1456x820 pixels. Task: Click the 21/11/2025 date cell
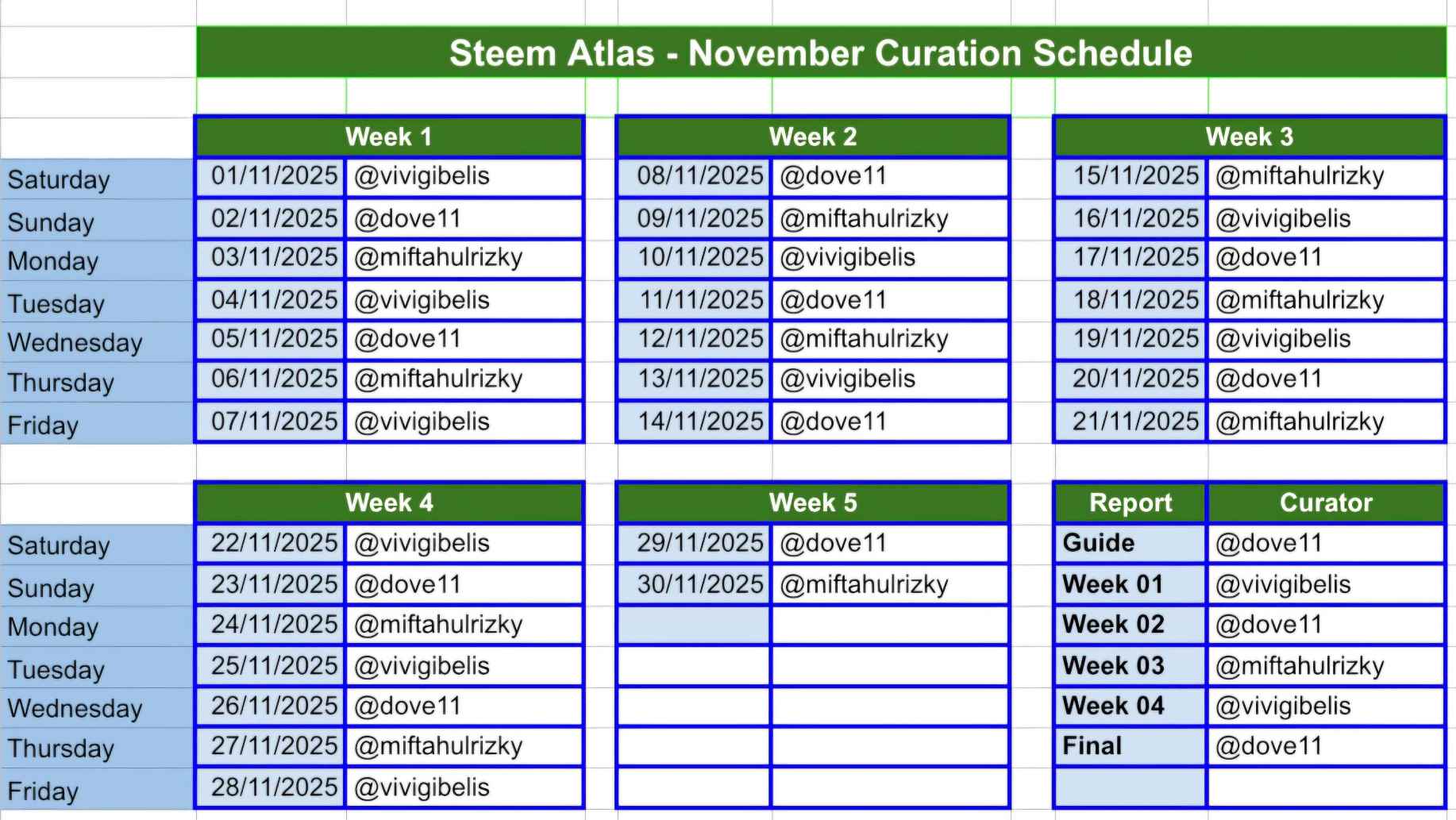click(x=1134, y=422)
